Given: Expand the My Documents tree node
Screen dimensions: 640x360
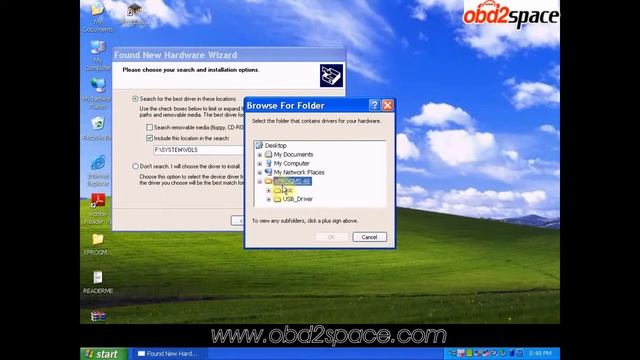Looking at the screenshot, I should [x=260, y=155].
